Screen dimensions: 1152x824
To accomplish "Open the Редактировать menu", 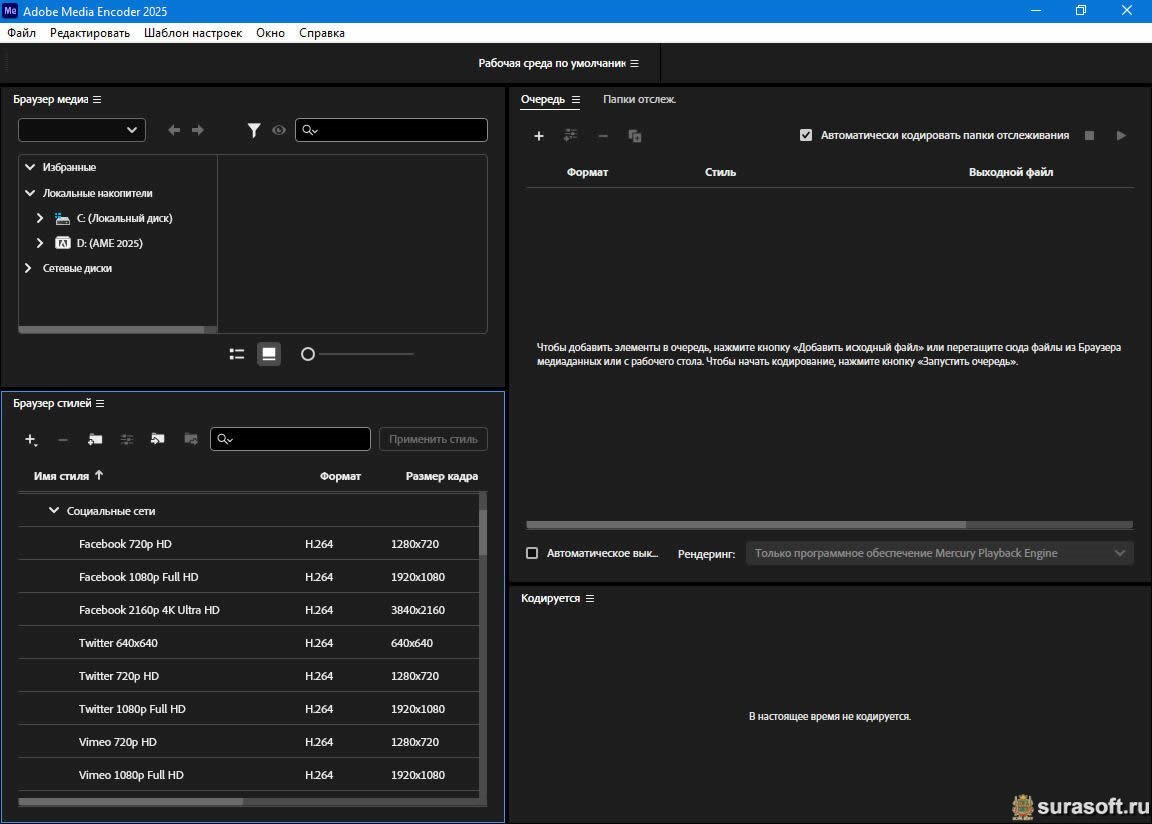I will pos(90,33).
